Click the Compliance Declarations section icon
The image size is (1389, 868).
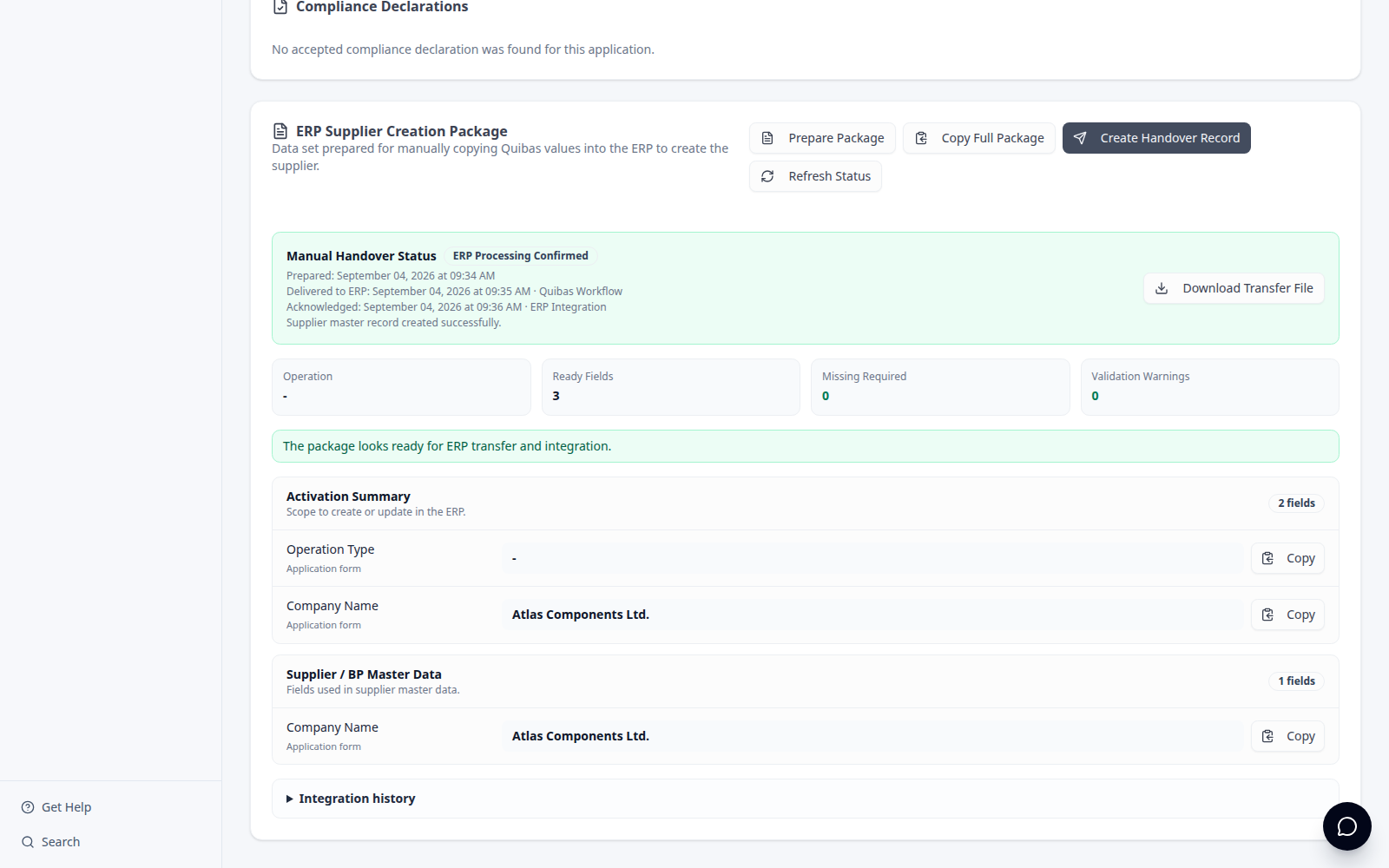(x=280, y=7)
